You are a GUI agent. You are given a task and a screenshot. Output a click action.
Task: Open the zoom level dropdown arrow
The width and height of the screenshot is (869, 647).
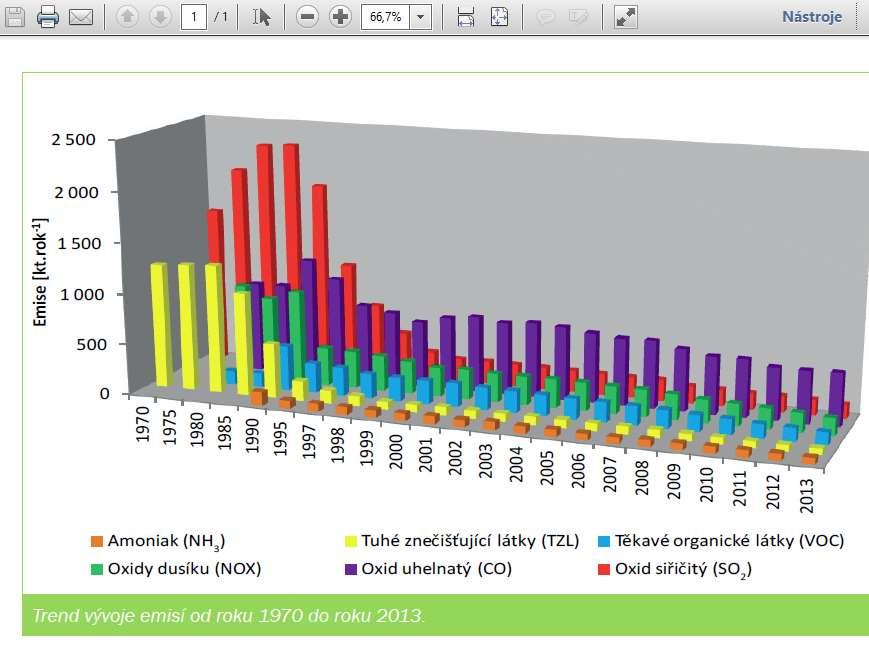[x=421, y=17]
